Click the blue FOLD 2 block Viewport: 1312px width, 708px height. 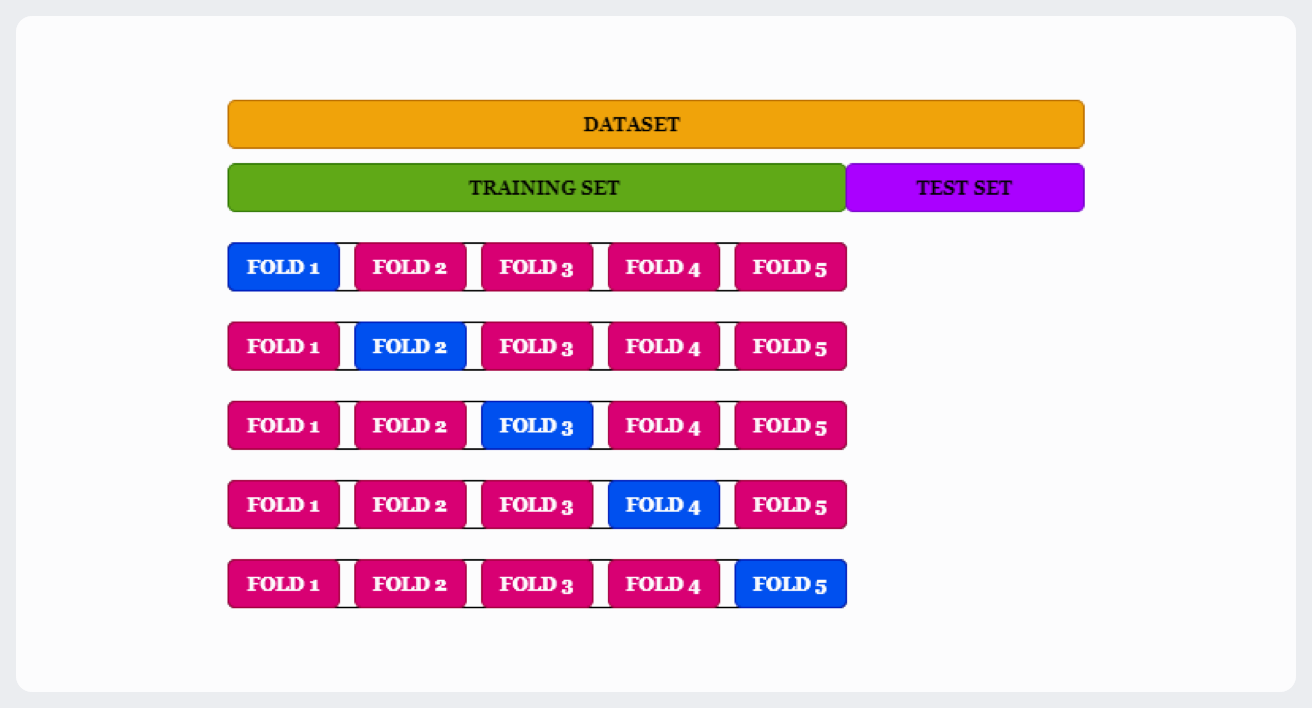coord(410,346)
